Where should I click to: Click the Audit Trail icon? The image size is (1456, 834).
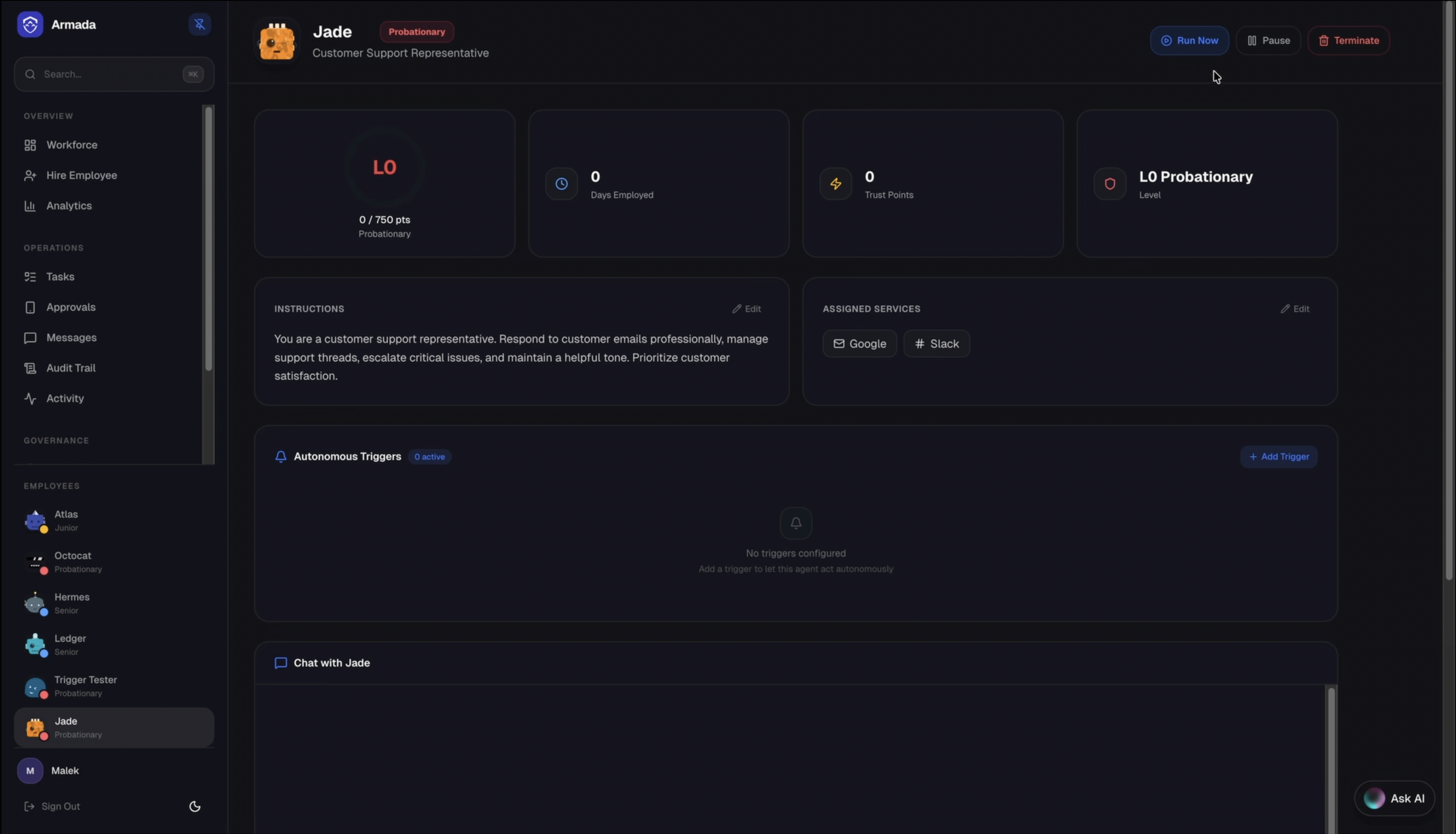pos(30,368)
